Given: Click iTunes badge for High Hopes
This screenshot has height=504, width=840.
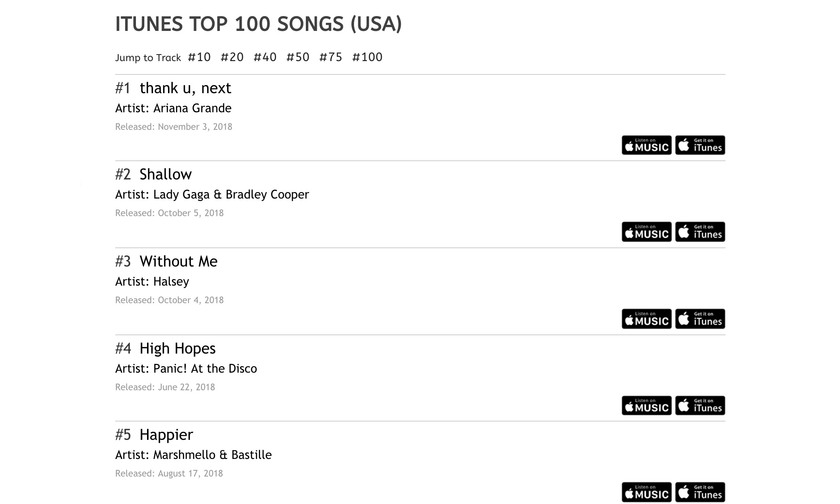Looking at the screenshot, I should pos(700,405).
